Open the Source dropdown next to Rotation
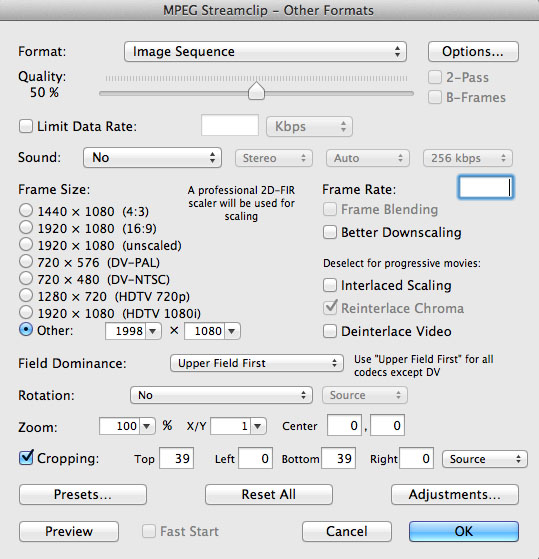539x559 pixels. point(364,395)
